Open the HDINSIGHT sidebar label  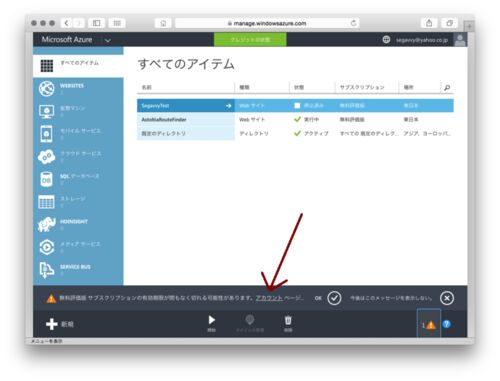click(x=74, y=222)
